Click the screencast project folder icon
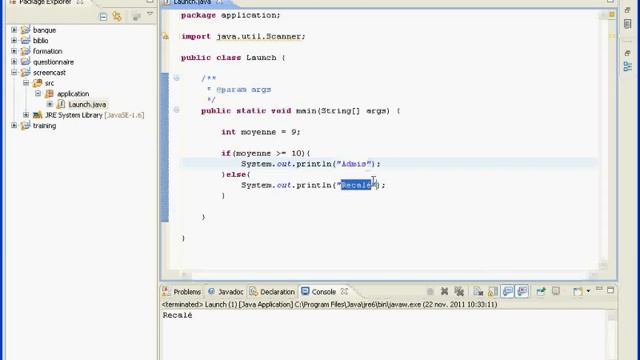The image size is (640, 360). pos(26,72)
